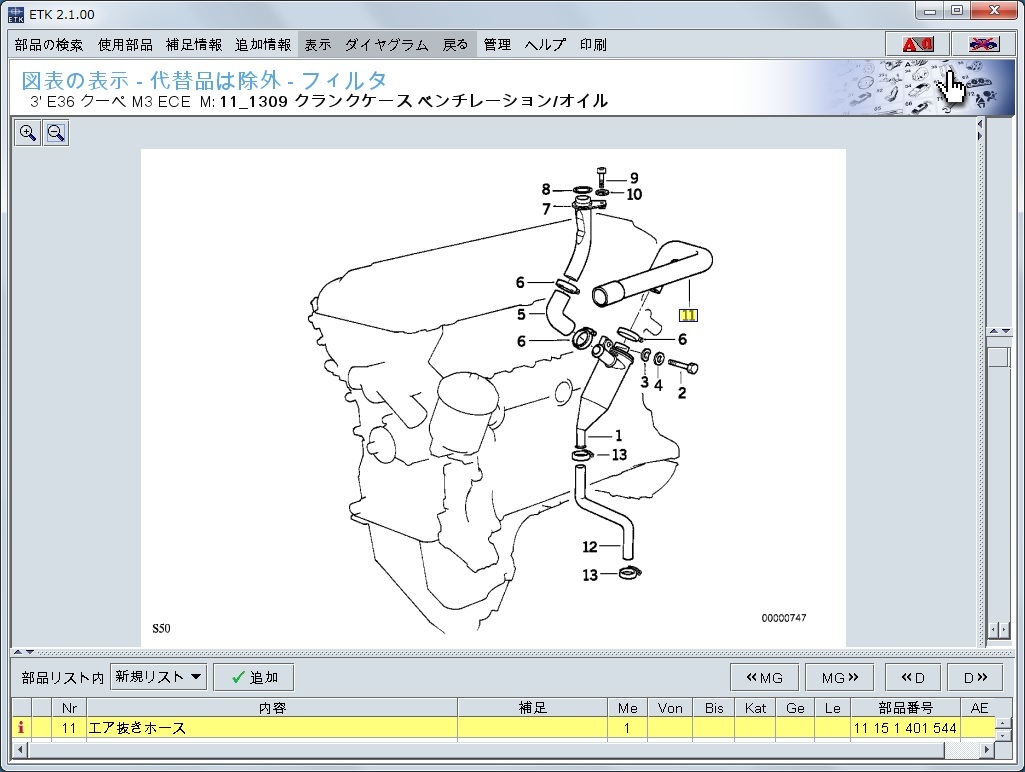The image size is (1025, 772).
Task: Click the Nr column header
Action: click(x=69, y=707)
